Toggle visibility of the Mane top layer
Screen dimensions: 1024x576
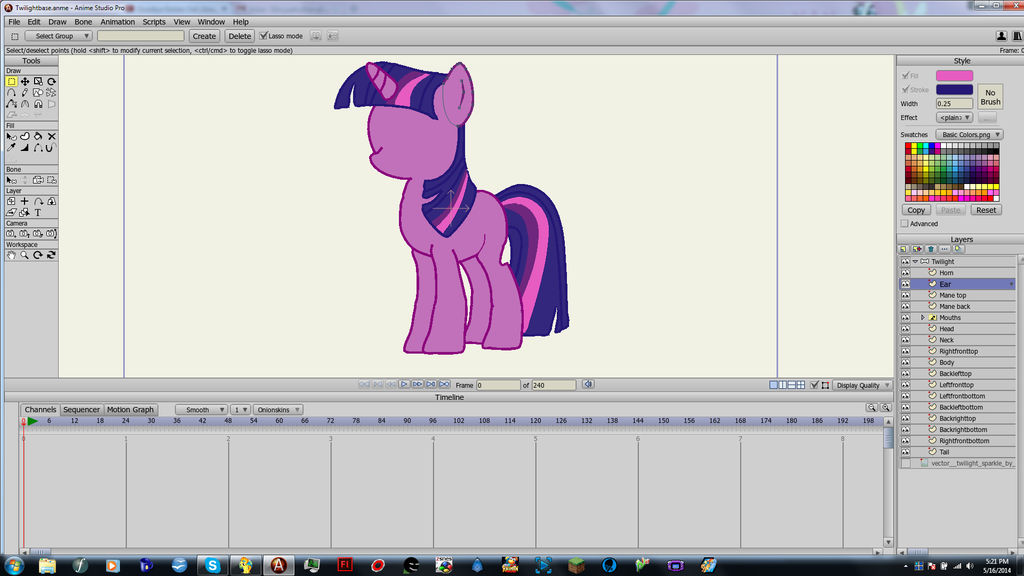point(904,295)
